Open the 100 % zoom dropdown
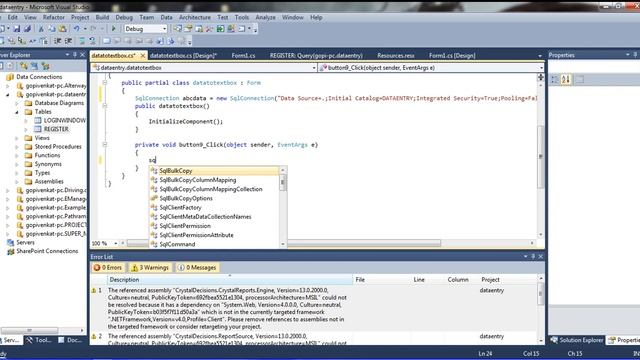Screen dimensions: 640x360 click(116, 243)
